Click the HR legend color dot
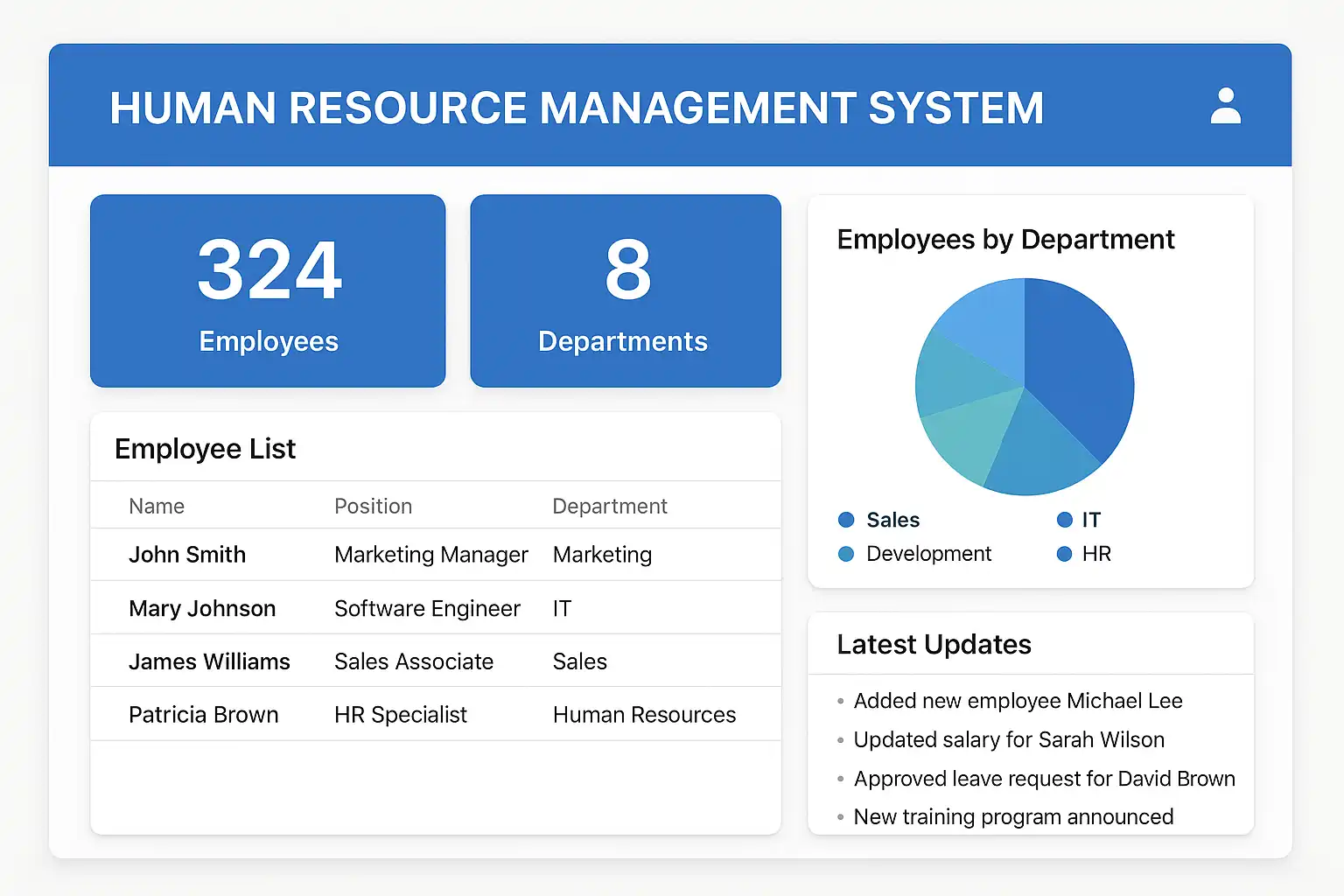The height and width of the screenshot is (896, 1344). 1065,554
